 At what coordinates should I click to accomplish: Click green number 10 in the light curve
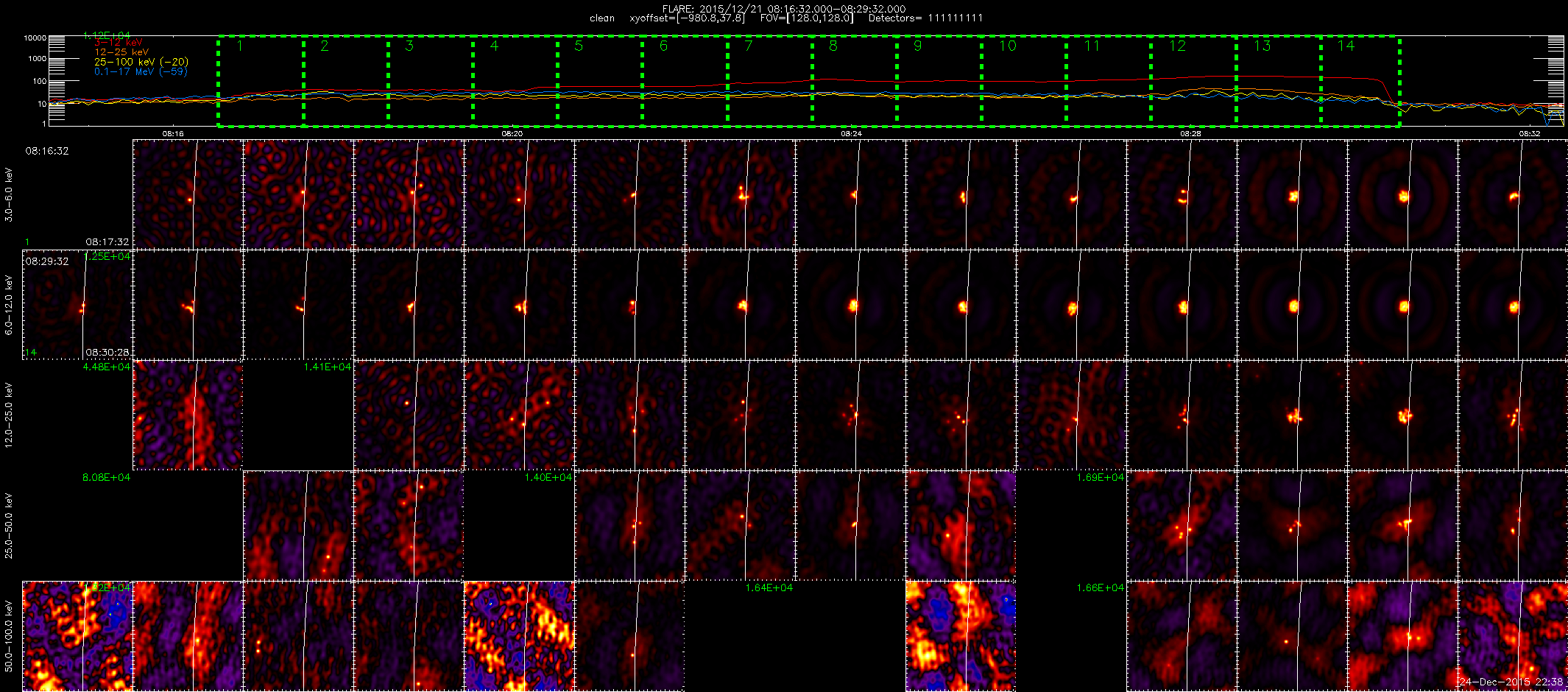click(x=1007, y=46)
